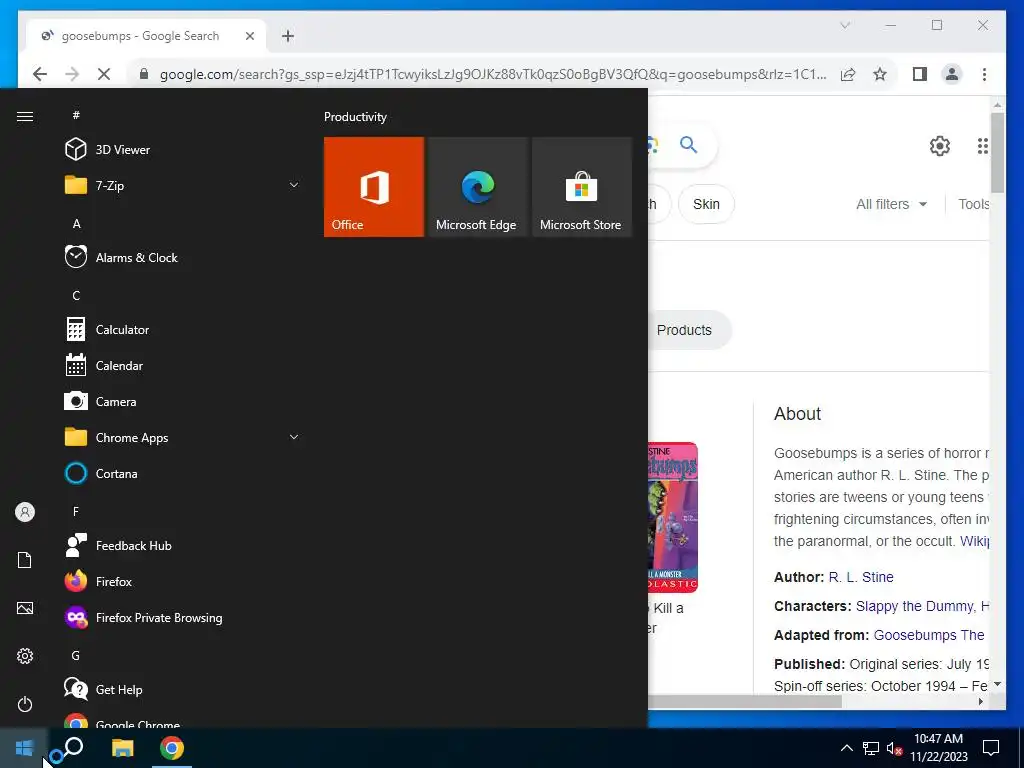Bookmark this tab with the star icon
The height and width of the screenshot is (768, 1024).
(x=880, y=74)
